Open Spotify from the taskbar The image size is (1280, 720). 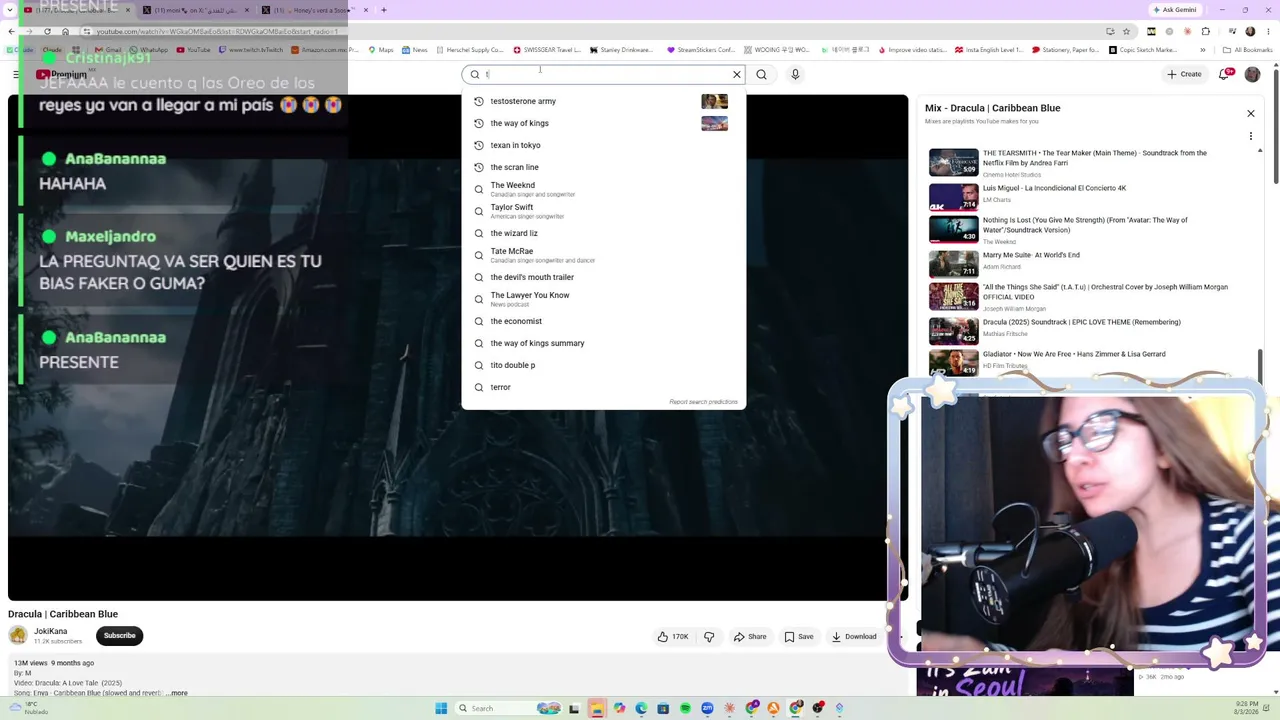(x=685, y=709)
